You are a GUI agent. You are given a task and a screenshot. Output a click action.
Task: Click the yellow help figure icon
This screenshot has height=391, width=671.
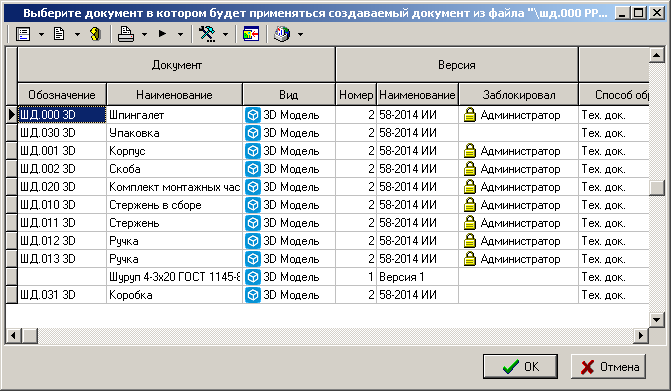(x=95, y=34)
